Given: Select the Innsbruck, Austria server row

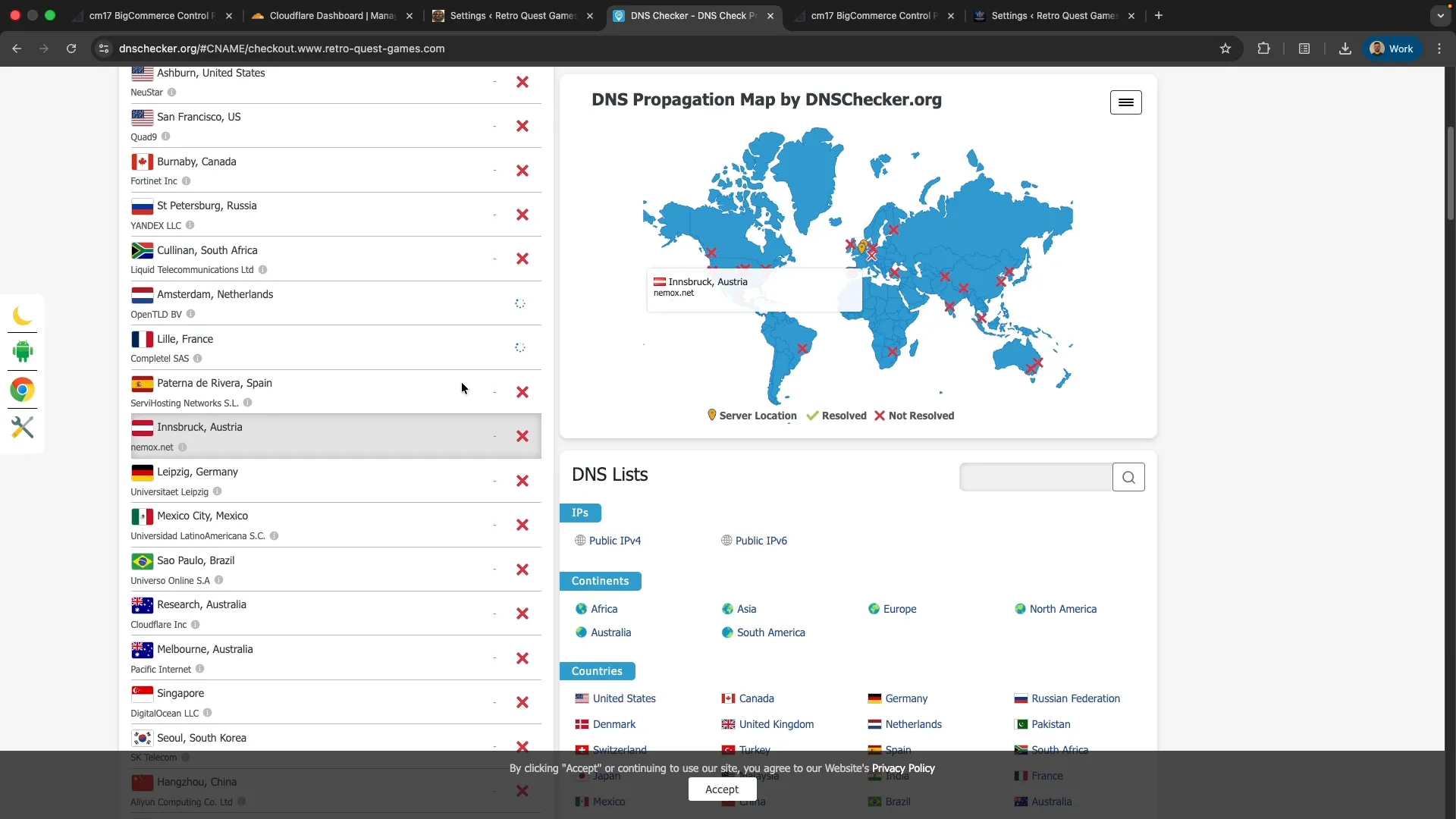Looking at the screenshot, I should coord(336,436).
